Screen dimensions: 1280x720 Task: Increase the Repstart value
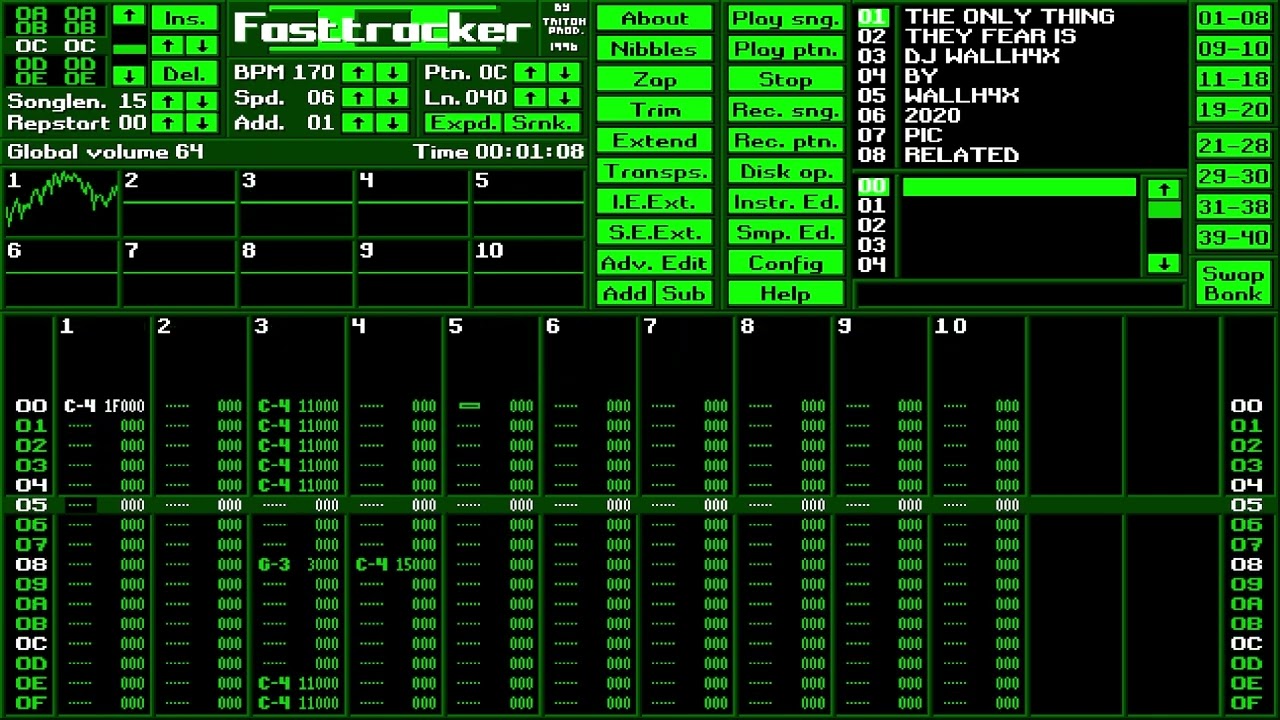coord(169,123)
